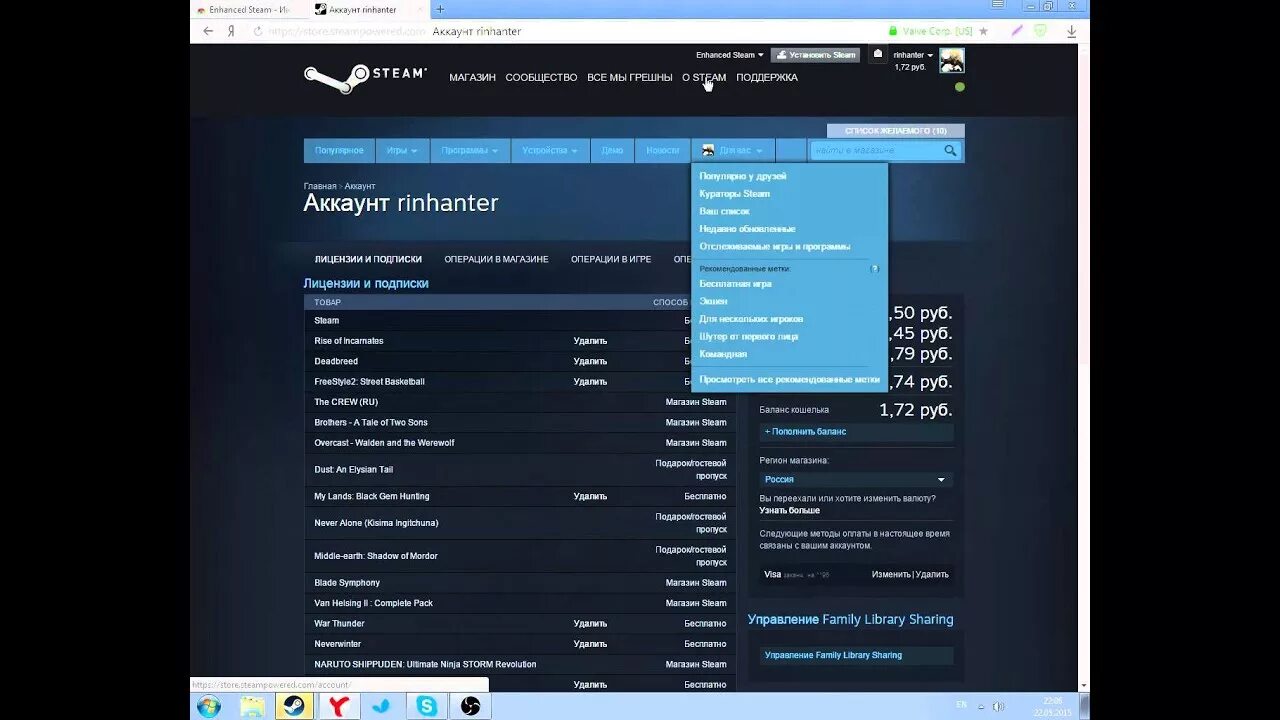Open Список желаемого (10) button
This screenshot has width=1280, height=720.
pyautogui.click(x=896, y=131)
